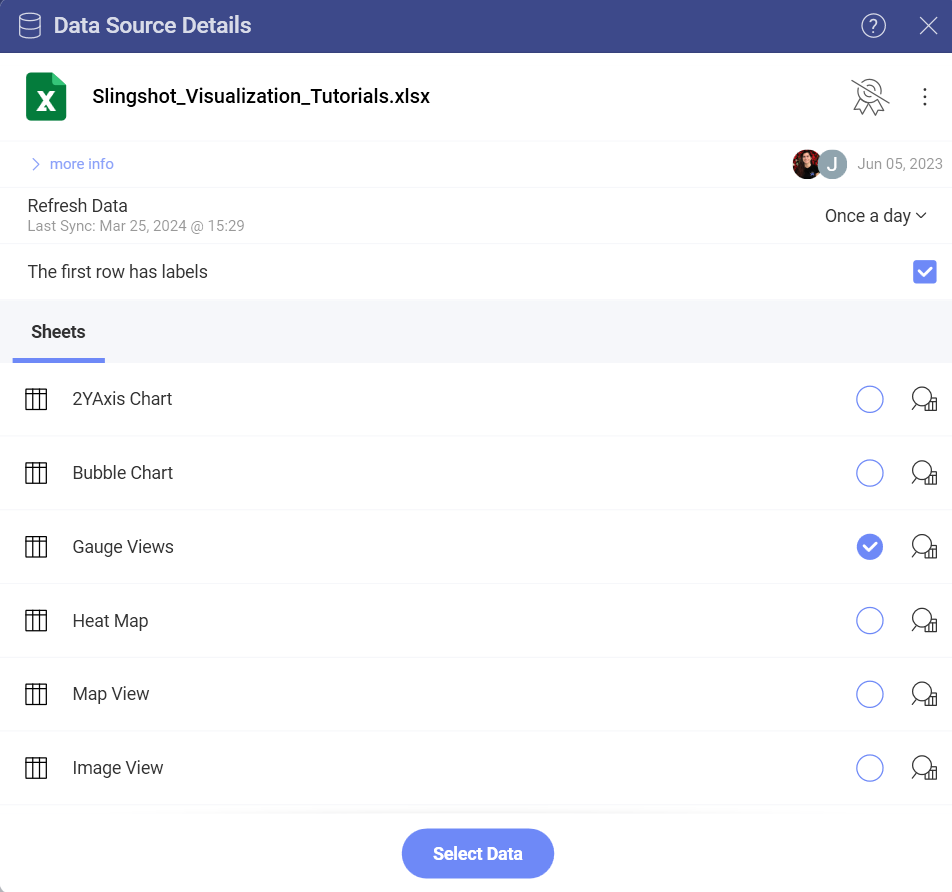
Task: Open the Once a day refresh dropdown
Action: [875, 216]
